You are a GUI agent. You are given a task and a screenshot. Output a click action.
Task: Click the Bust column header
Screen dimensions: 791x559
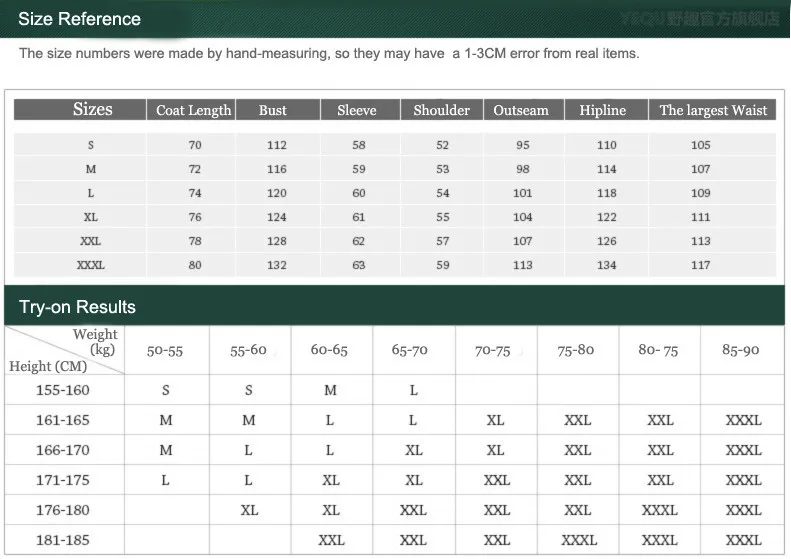point(272,110)
